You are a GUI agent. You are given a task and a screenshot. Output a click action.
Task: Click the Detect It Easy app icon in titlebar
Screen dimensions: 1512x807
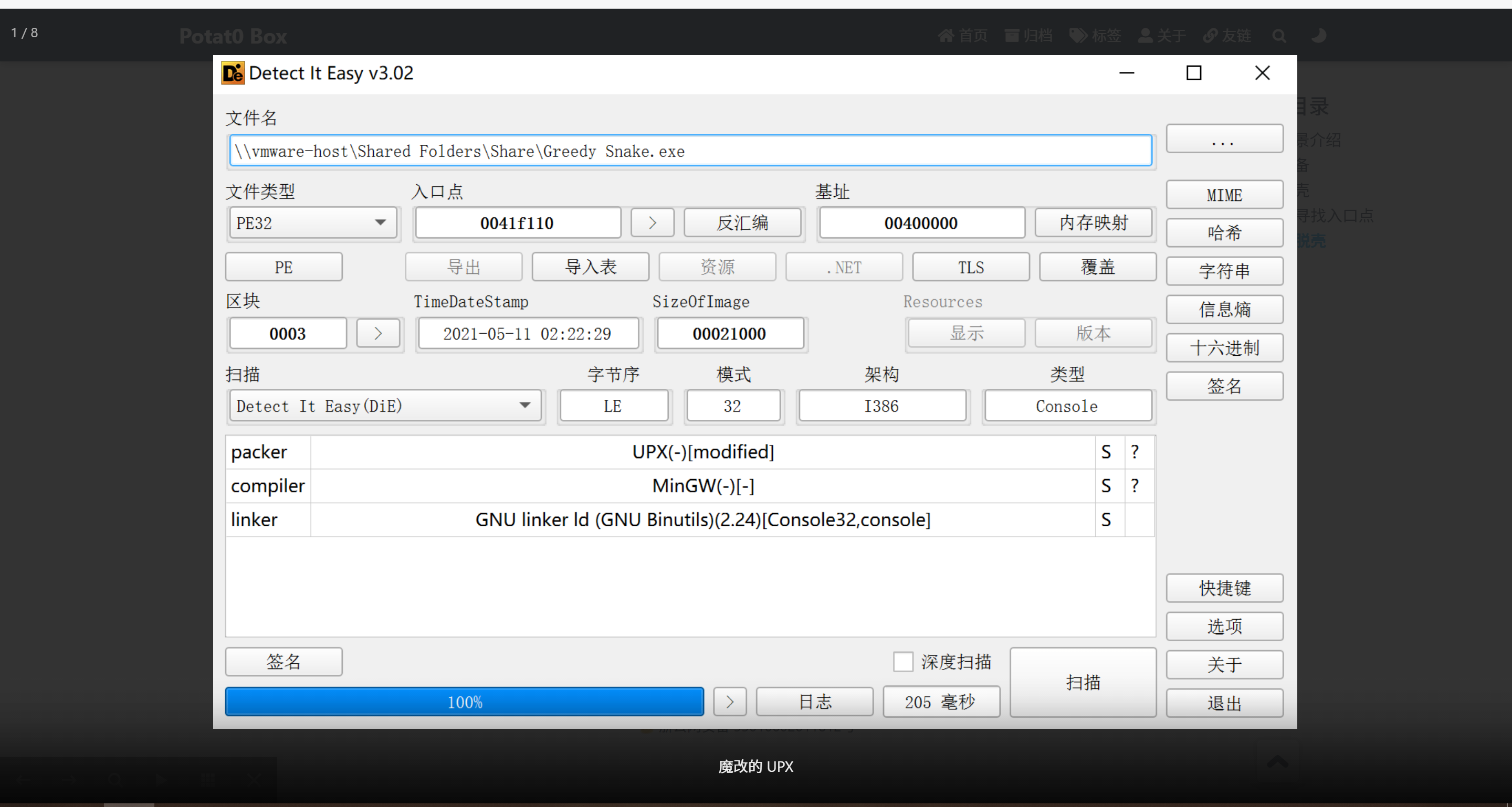coord(233,73)
